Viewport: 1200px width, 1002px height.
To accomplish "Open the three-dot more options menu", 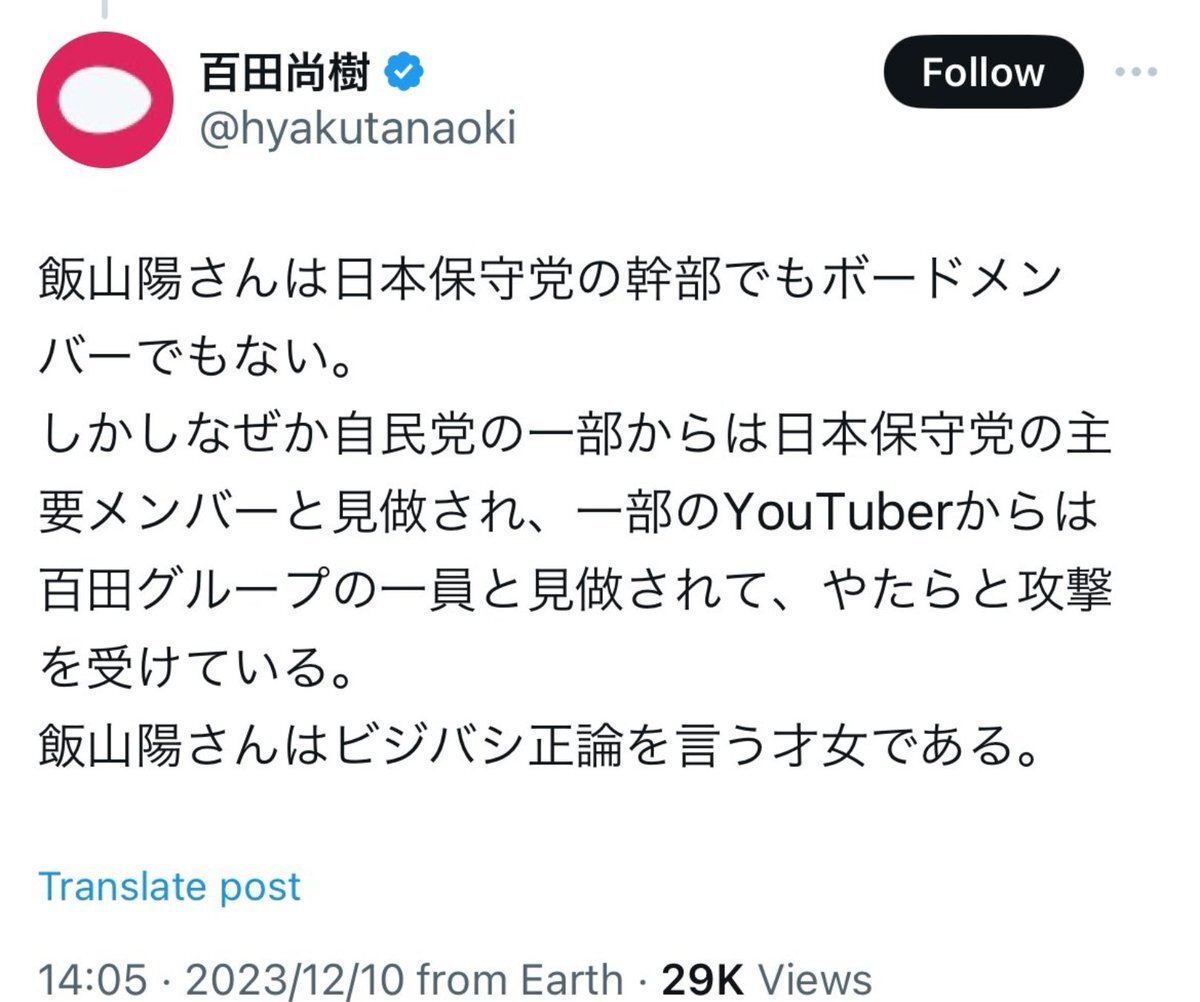I will point(1137,73).
